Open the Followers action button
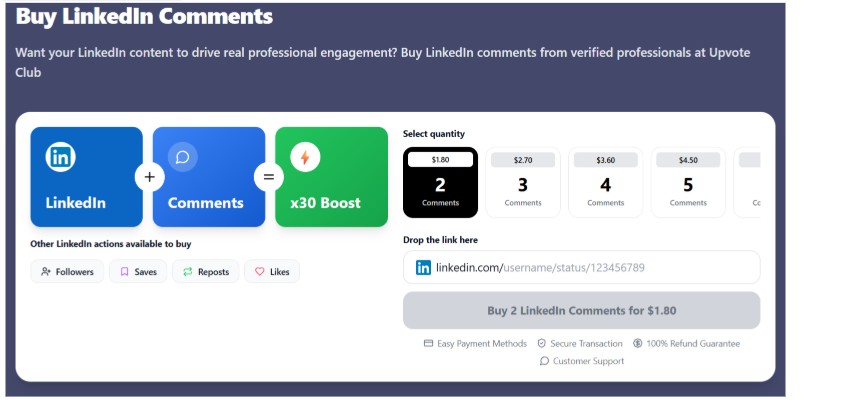 pyautogui.click(x=67, y=271)
